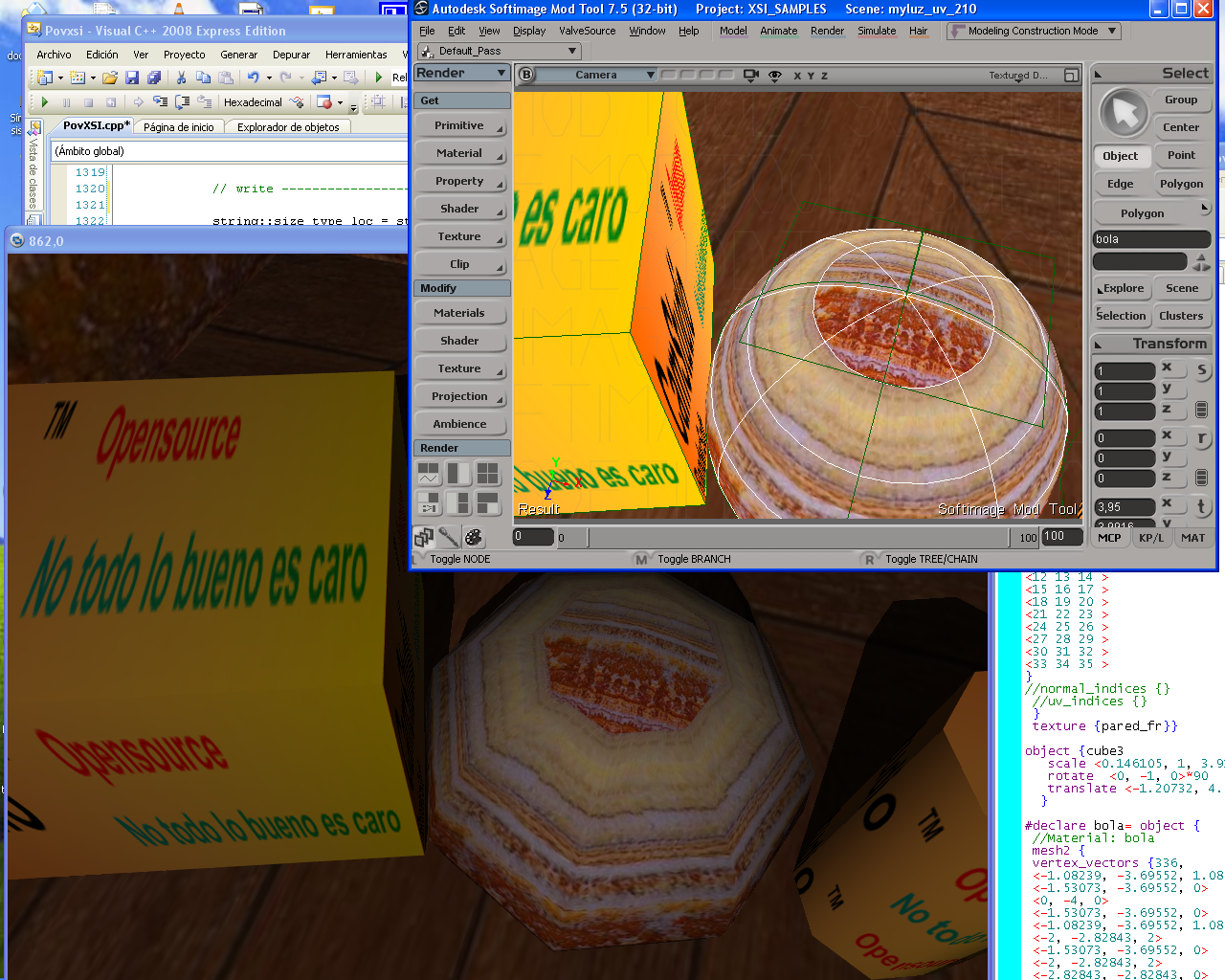Switch to the Explorador de objetos tab
Screen dimensions: 1225x980
(x=288, y=126)
